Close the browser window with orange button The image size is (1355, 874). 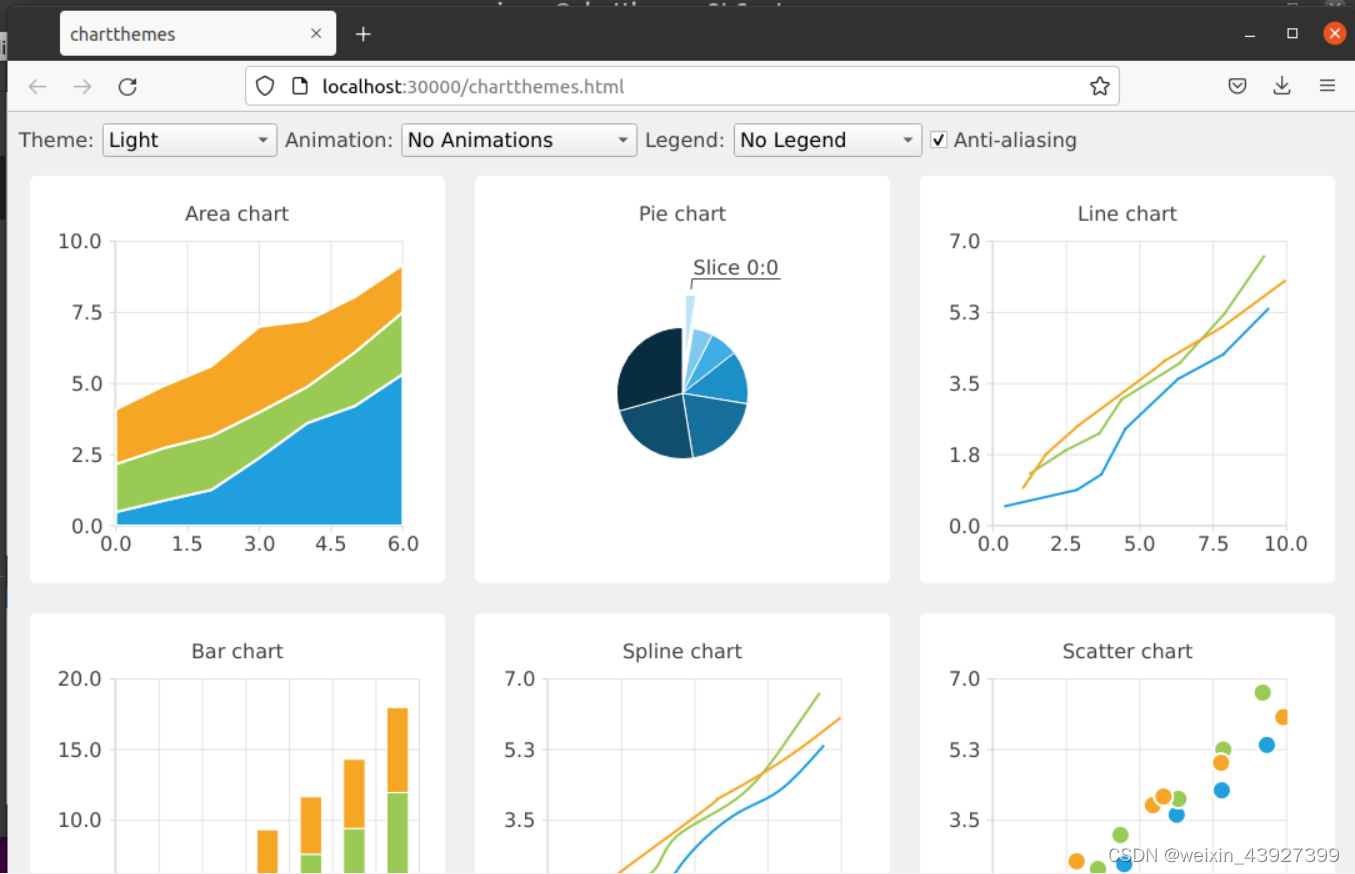point(1335,33)
